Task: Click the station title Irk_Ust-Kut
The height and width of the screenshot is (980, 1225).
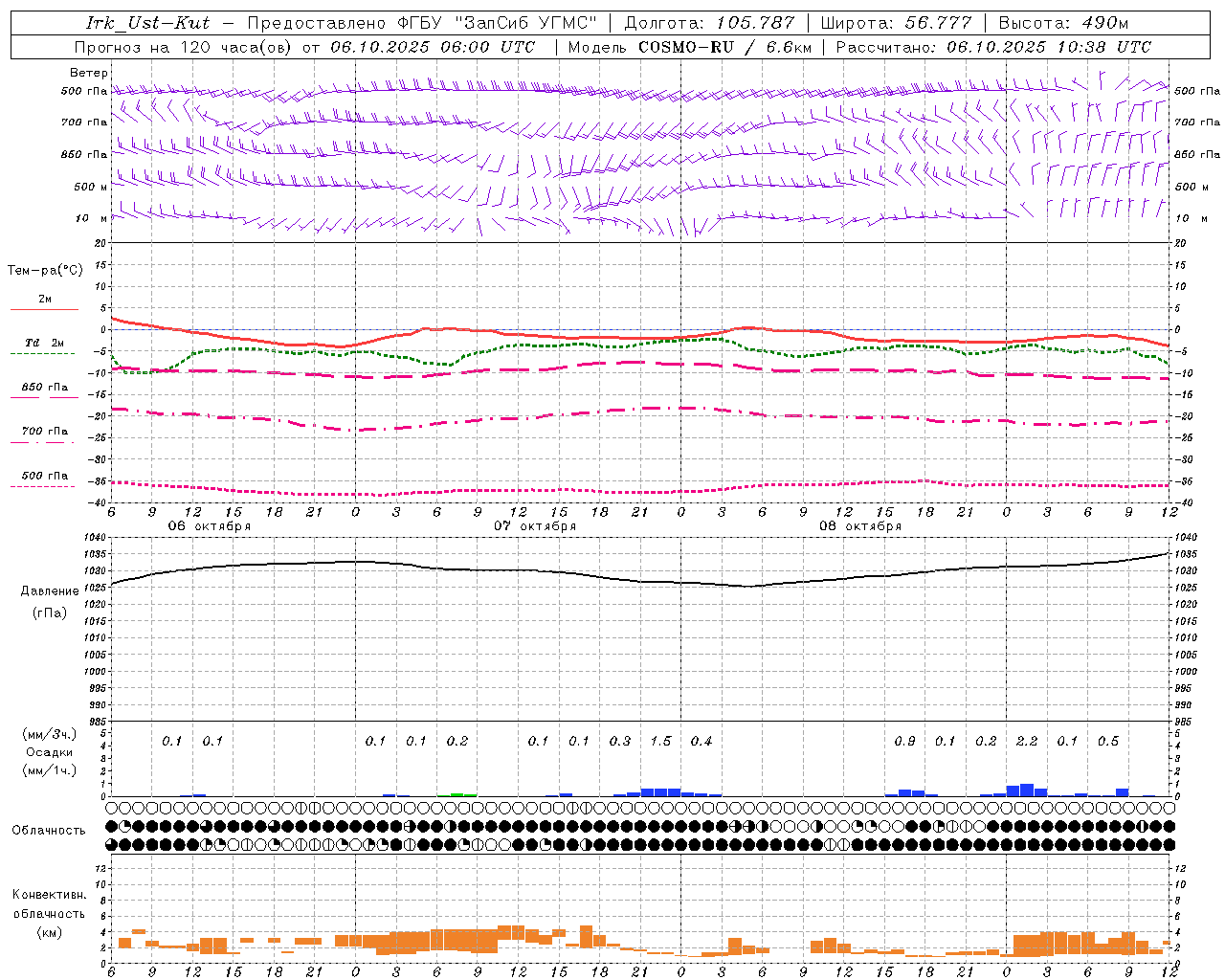Action: 147,22
